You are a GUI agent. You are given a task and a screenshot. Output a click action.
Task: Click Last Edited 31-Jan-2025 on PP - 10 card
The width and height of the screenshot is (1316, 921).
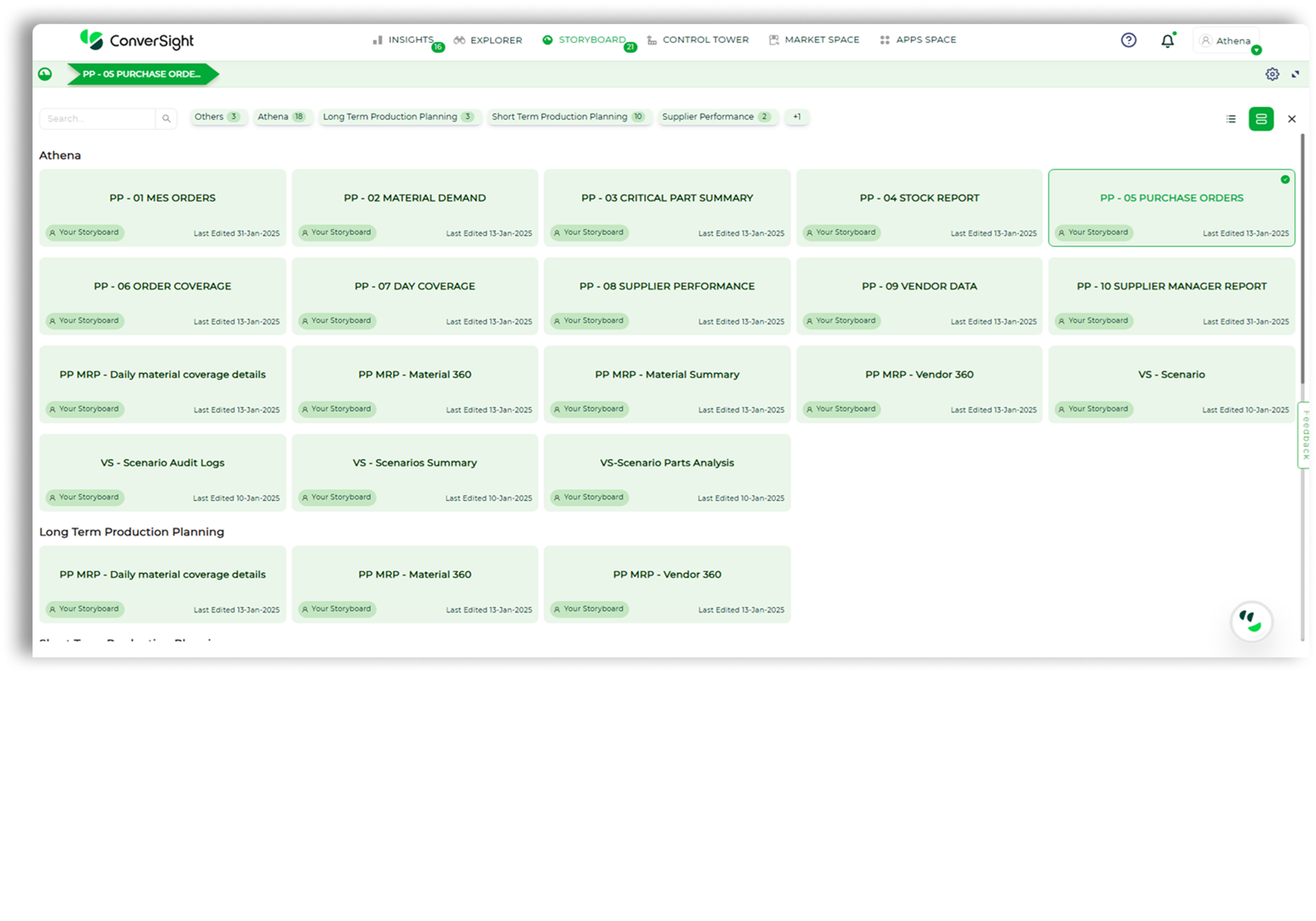pos(1246,322)
